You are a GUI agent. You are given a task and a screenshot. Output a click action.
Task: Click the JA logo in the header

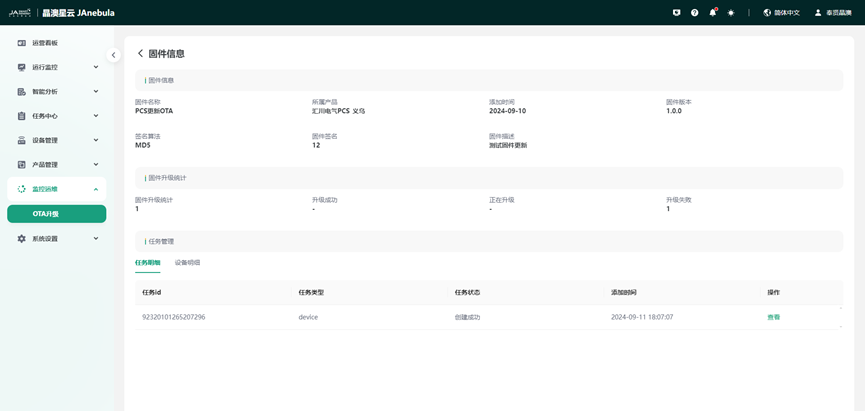[x=20, y=13]
